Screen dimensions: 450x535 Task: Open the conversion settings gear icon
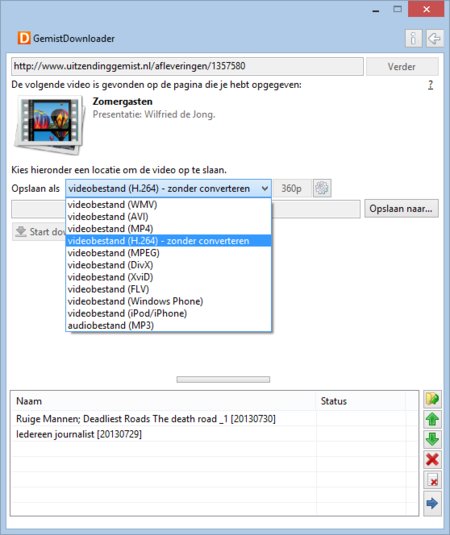tap(322, 188)
